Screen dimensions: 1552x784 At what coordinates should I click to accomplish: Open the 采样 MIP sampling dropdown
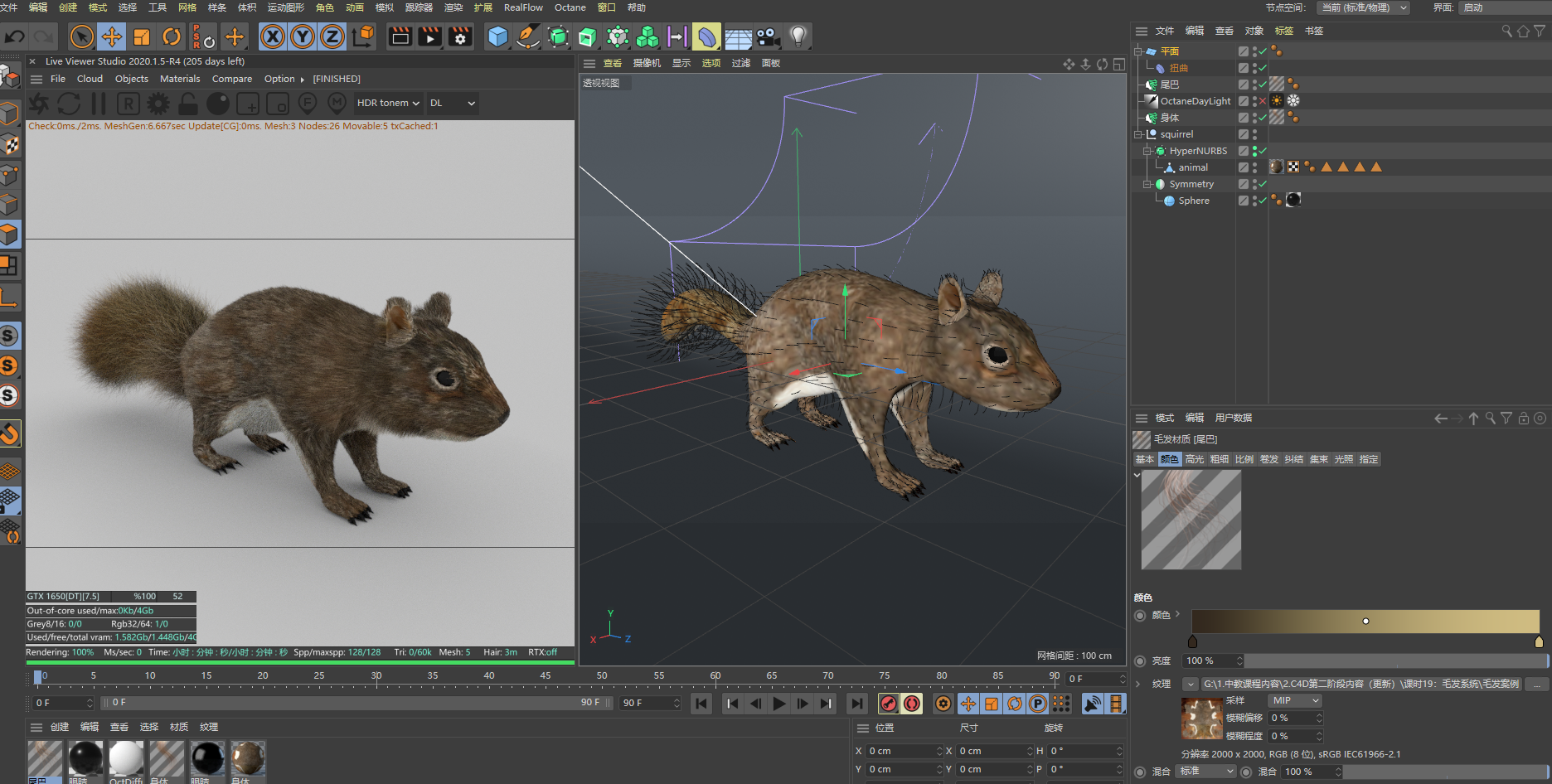click(x=1295, y=700)
